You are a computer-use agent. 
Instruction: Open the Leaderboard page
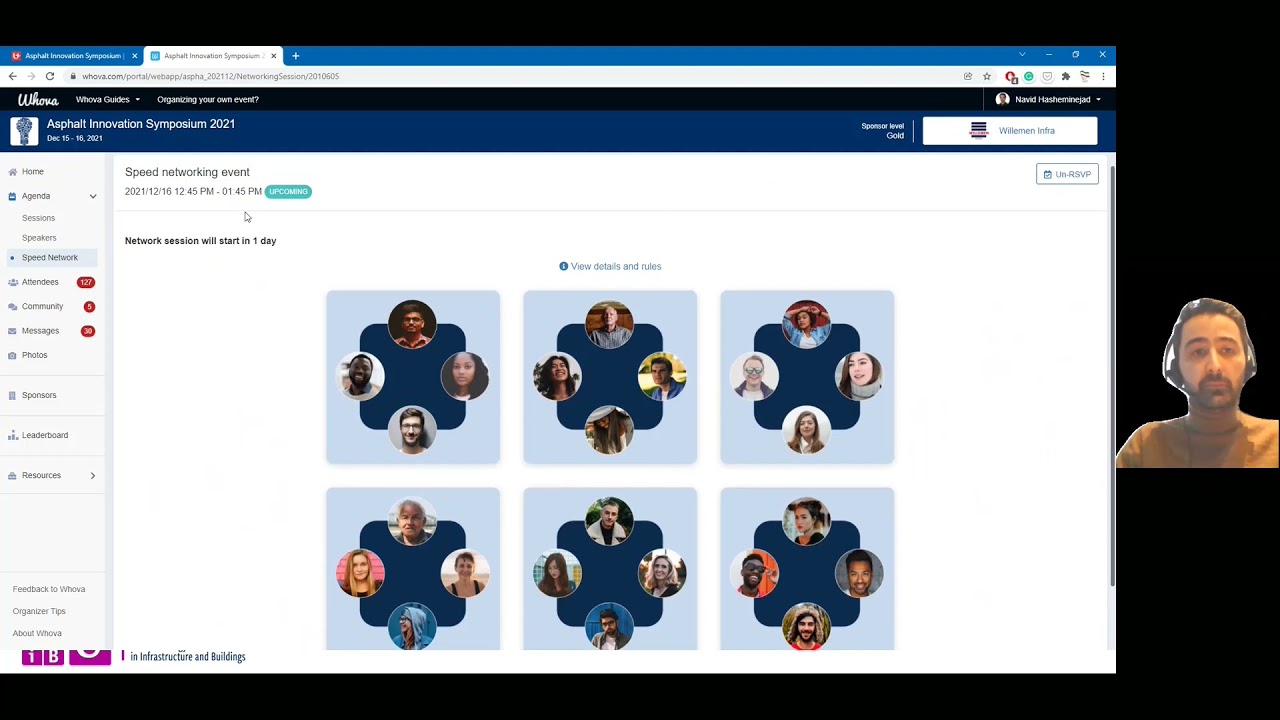(45, 435)
